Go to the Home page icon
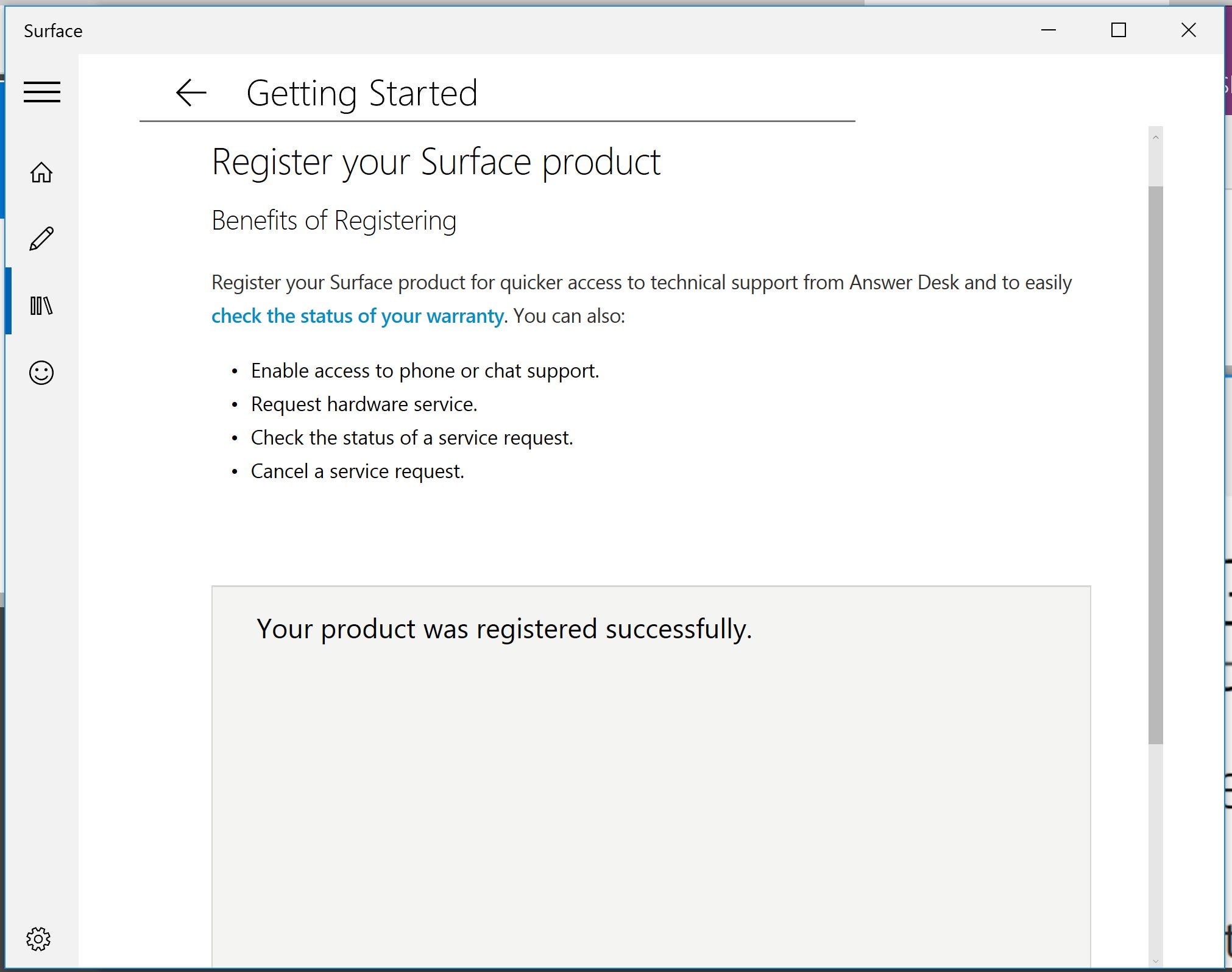The image size is (1232, 972). point(41,172)
